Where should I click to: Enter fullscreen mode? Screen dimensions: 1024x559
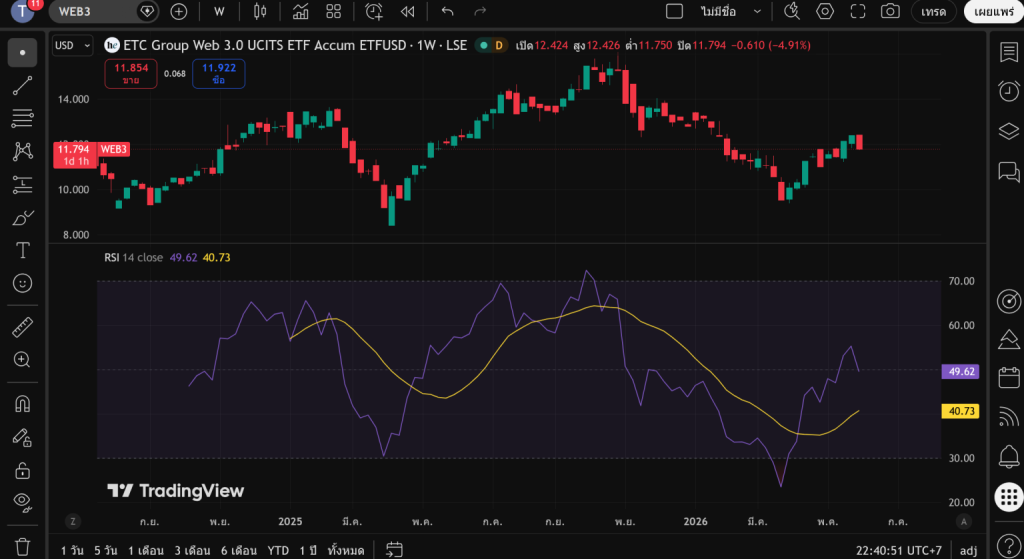coord(857,11)
